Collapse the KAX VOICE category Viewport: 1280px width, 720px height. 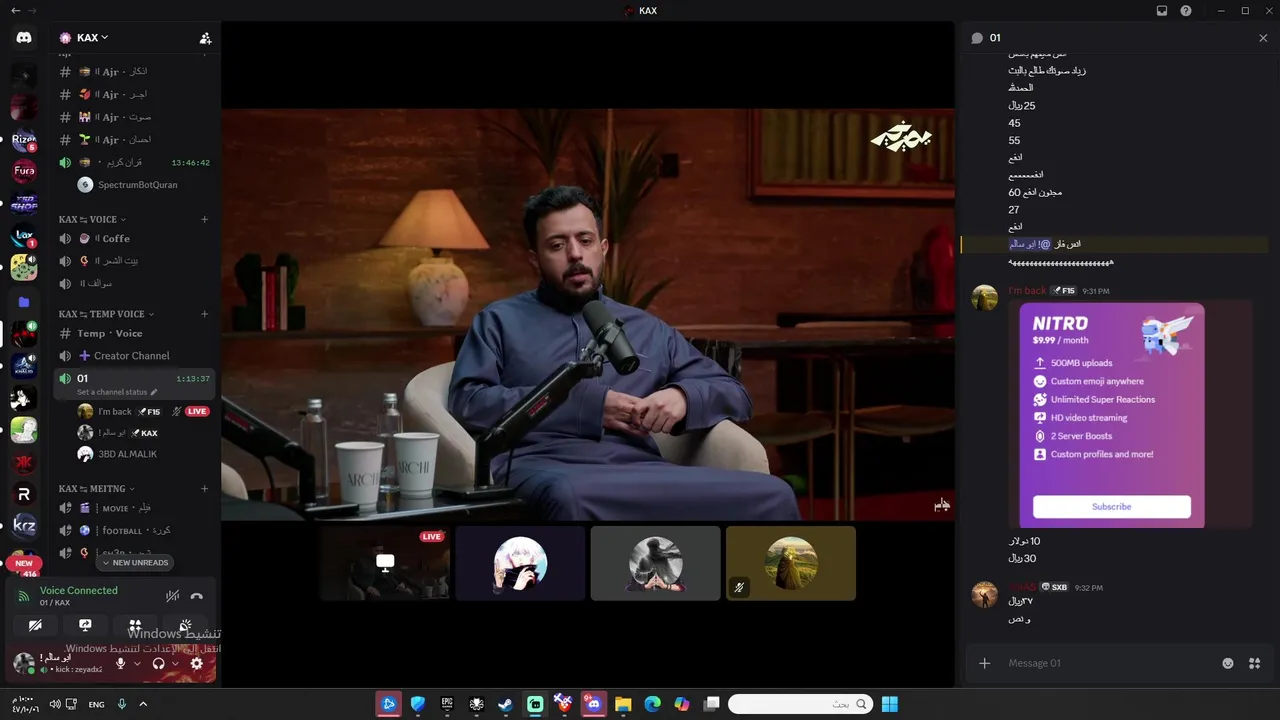(x=92, y=219)
